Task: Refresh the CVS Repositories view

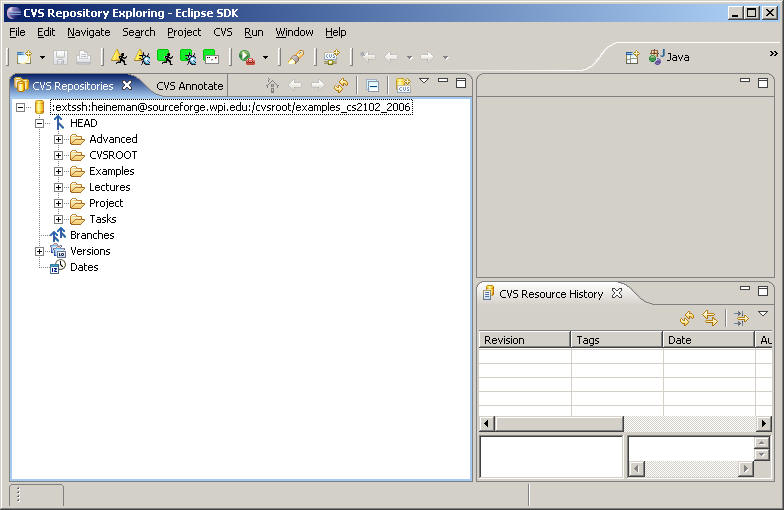Action: (x=342, y=86)
